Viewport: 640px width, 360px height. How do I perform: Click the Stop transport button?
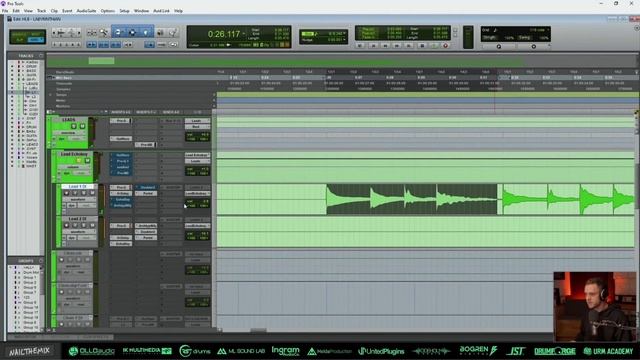(x=422, y=46)
